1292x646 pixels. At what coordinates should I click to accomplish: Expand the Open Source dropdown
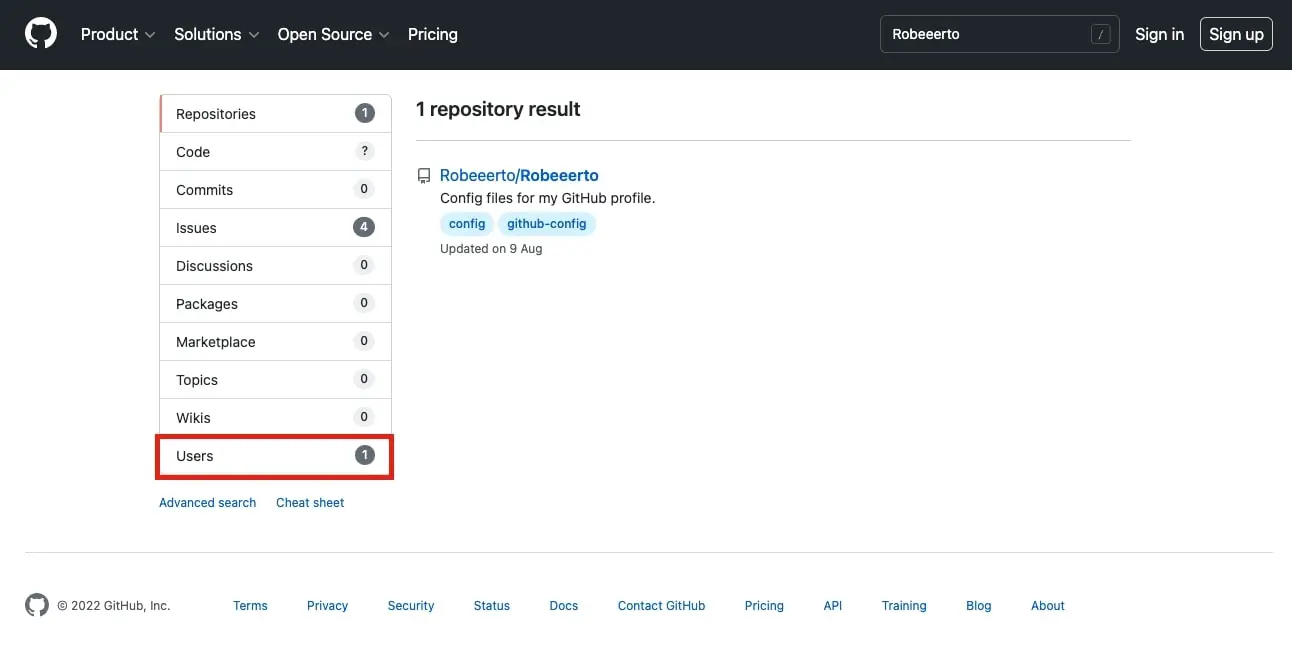pyautogui.click(x=333, y=34)
